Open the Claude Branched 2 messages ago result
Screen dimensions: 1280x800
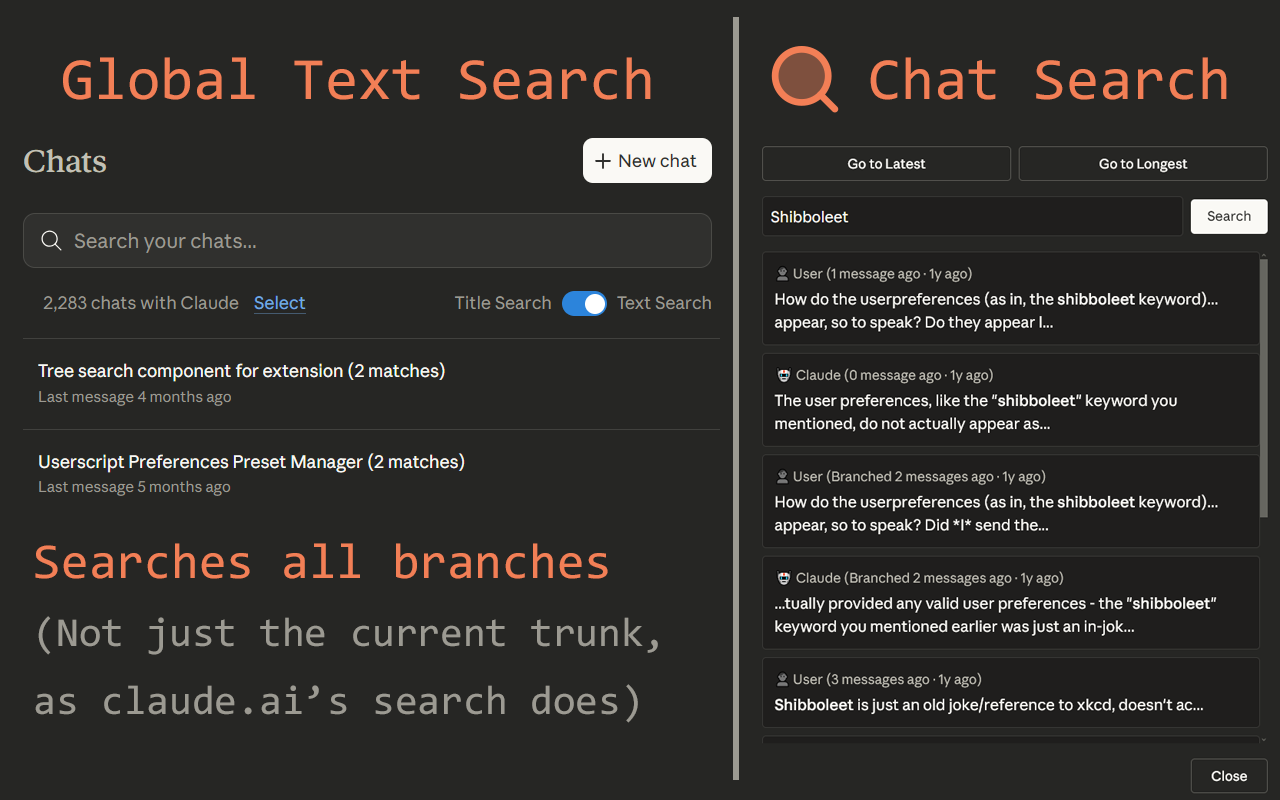click(1010, 603)
